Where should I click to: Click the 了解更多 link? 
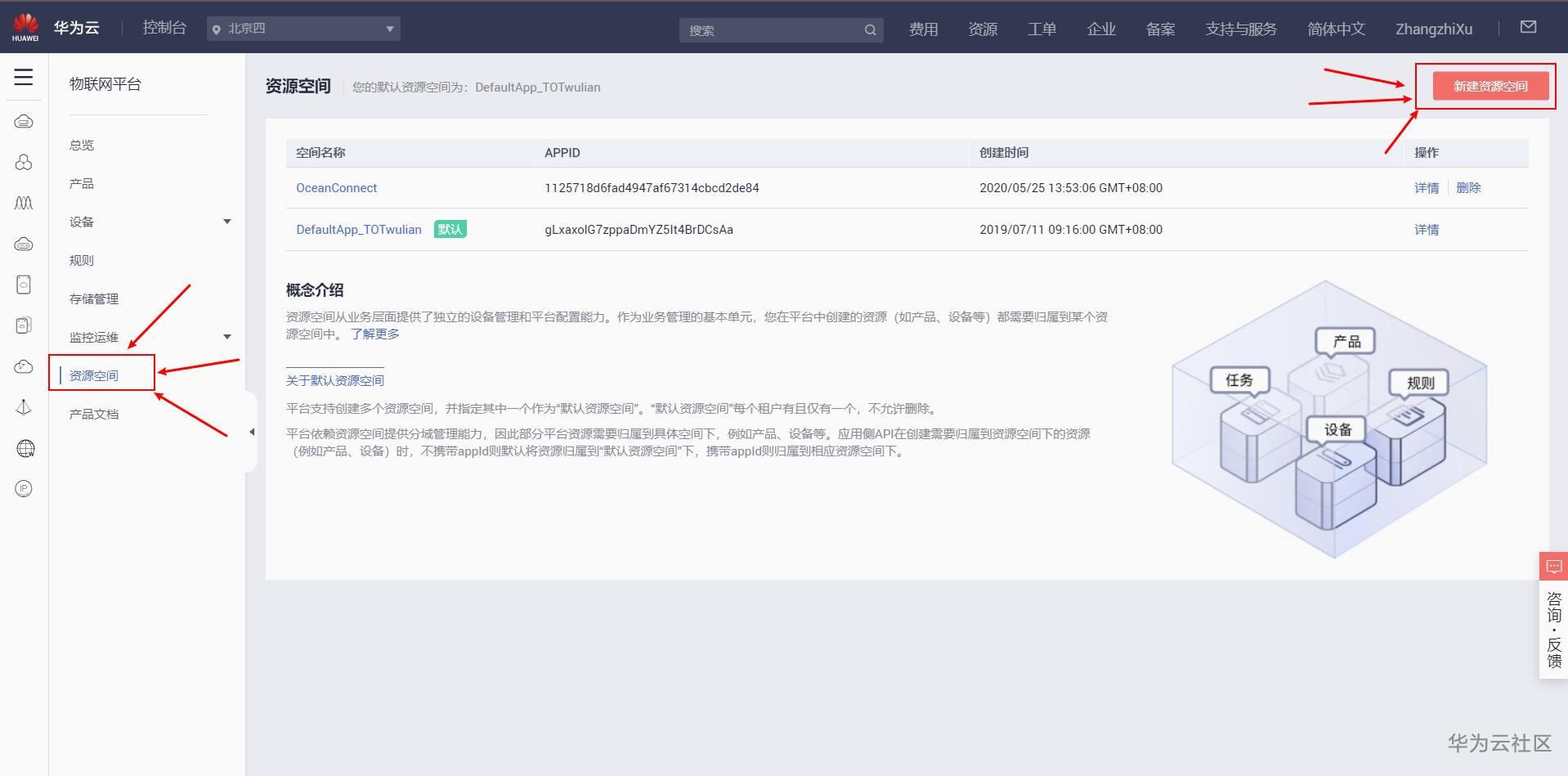click(375, 334)
